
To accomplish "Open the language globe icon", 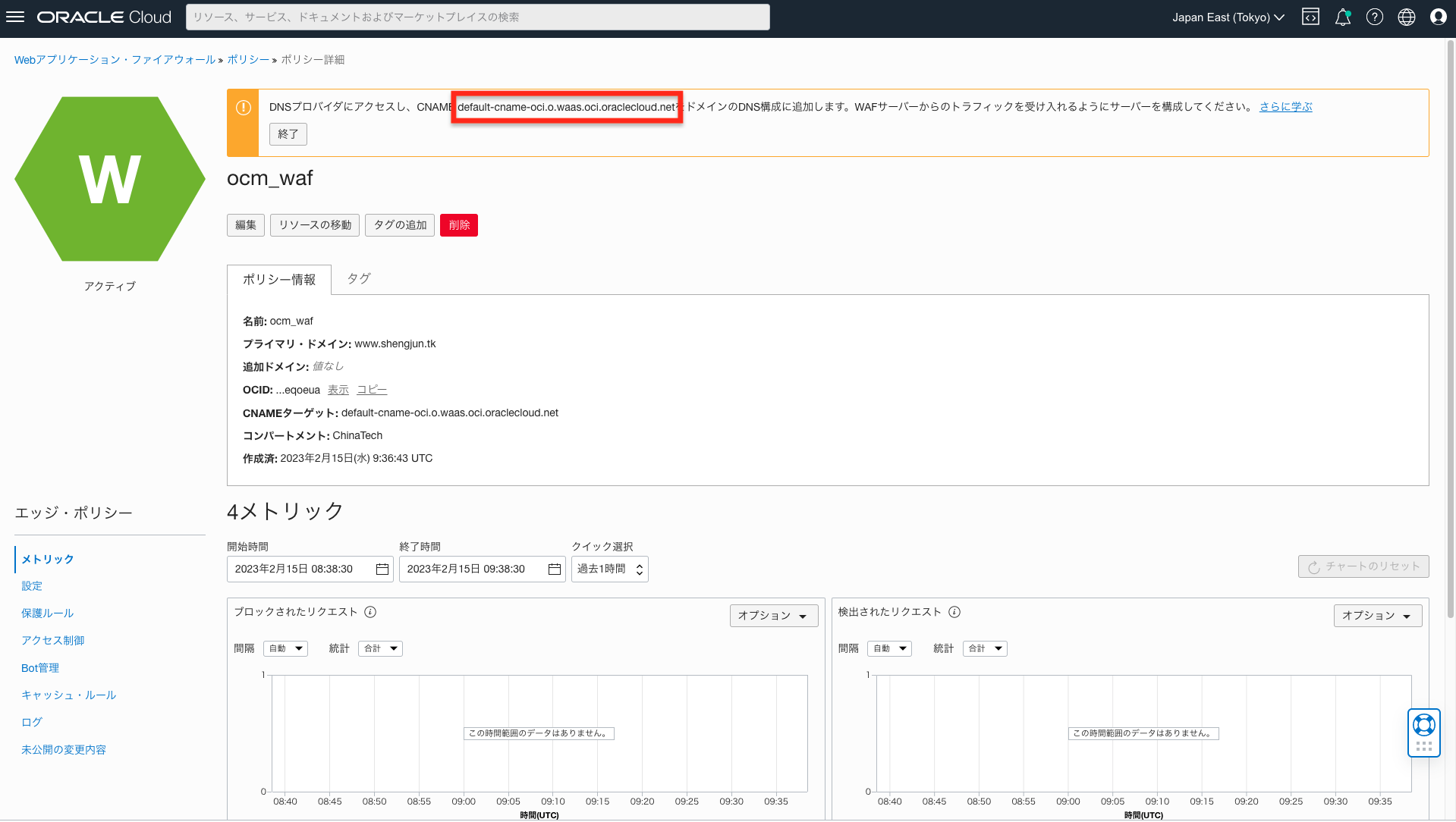I will (1407, 17).
